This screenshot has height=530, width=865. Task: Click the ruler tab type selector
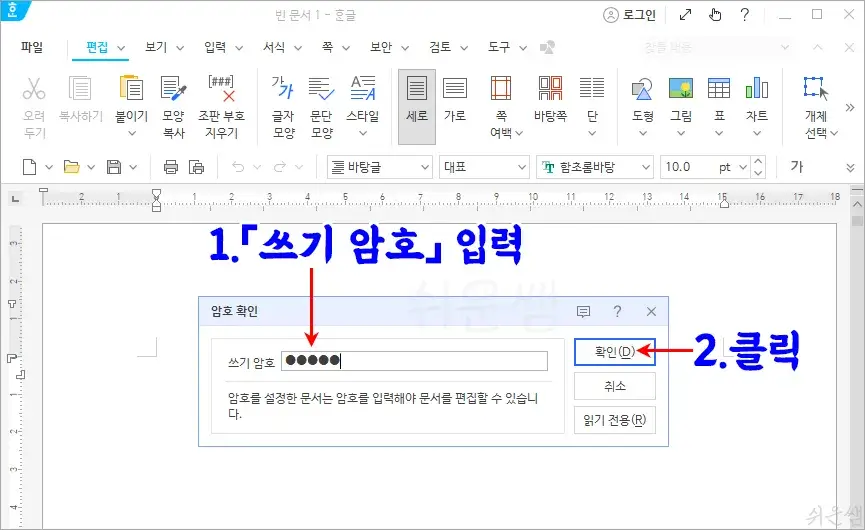point(15,199)
